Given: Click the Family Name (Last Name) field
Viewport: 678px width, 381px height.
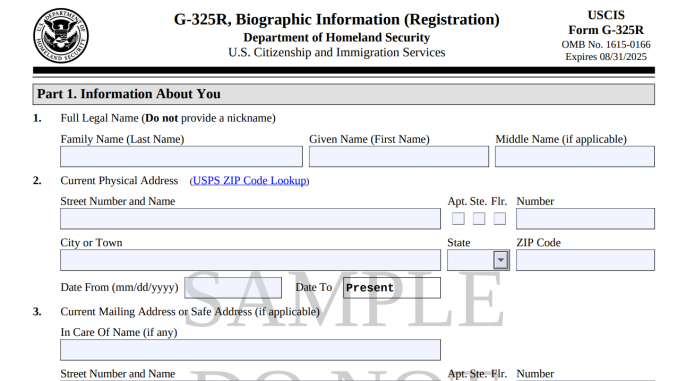Looking at the screenshot, I should pyautogui.click(x=181, y=157).
